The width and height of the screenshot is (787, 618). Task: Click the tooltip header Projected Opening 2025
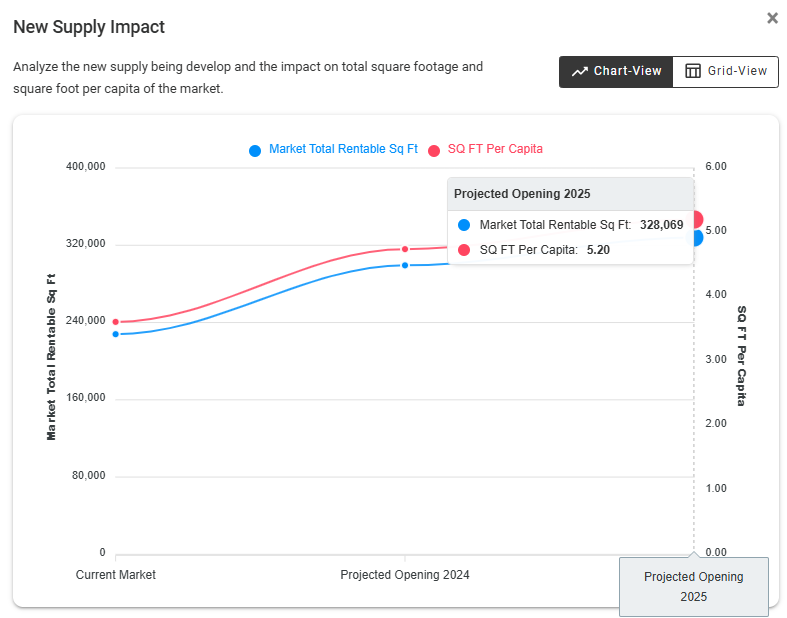coord(522,194)
